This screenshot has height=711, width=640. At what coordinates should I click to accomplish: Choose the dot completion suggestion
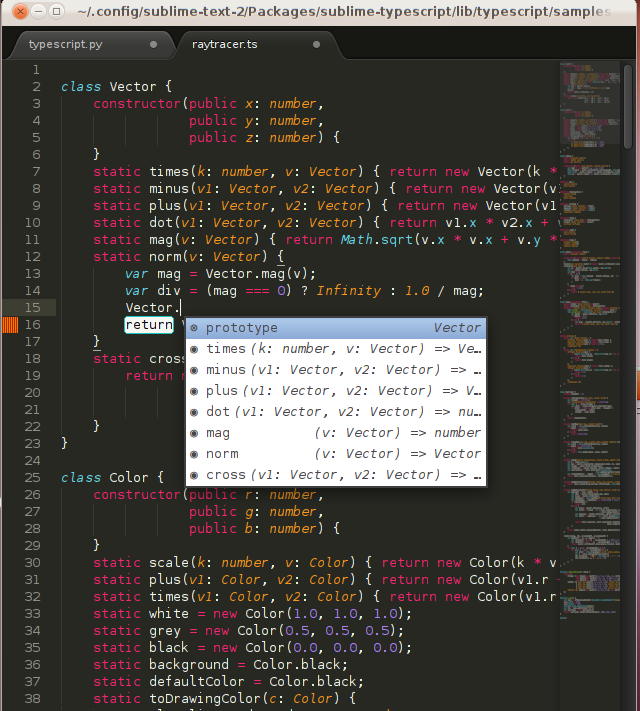[x=336, y=412]
